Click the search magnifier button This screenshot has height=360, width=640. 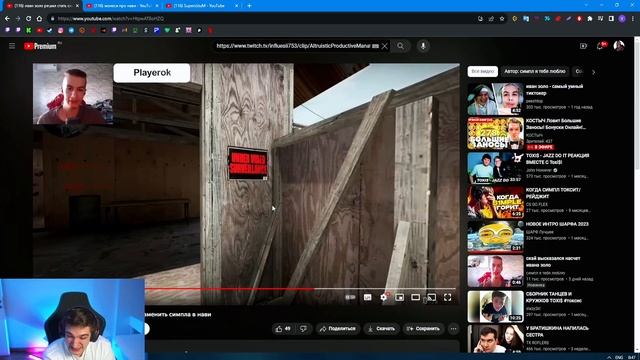tap(400, 46)
